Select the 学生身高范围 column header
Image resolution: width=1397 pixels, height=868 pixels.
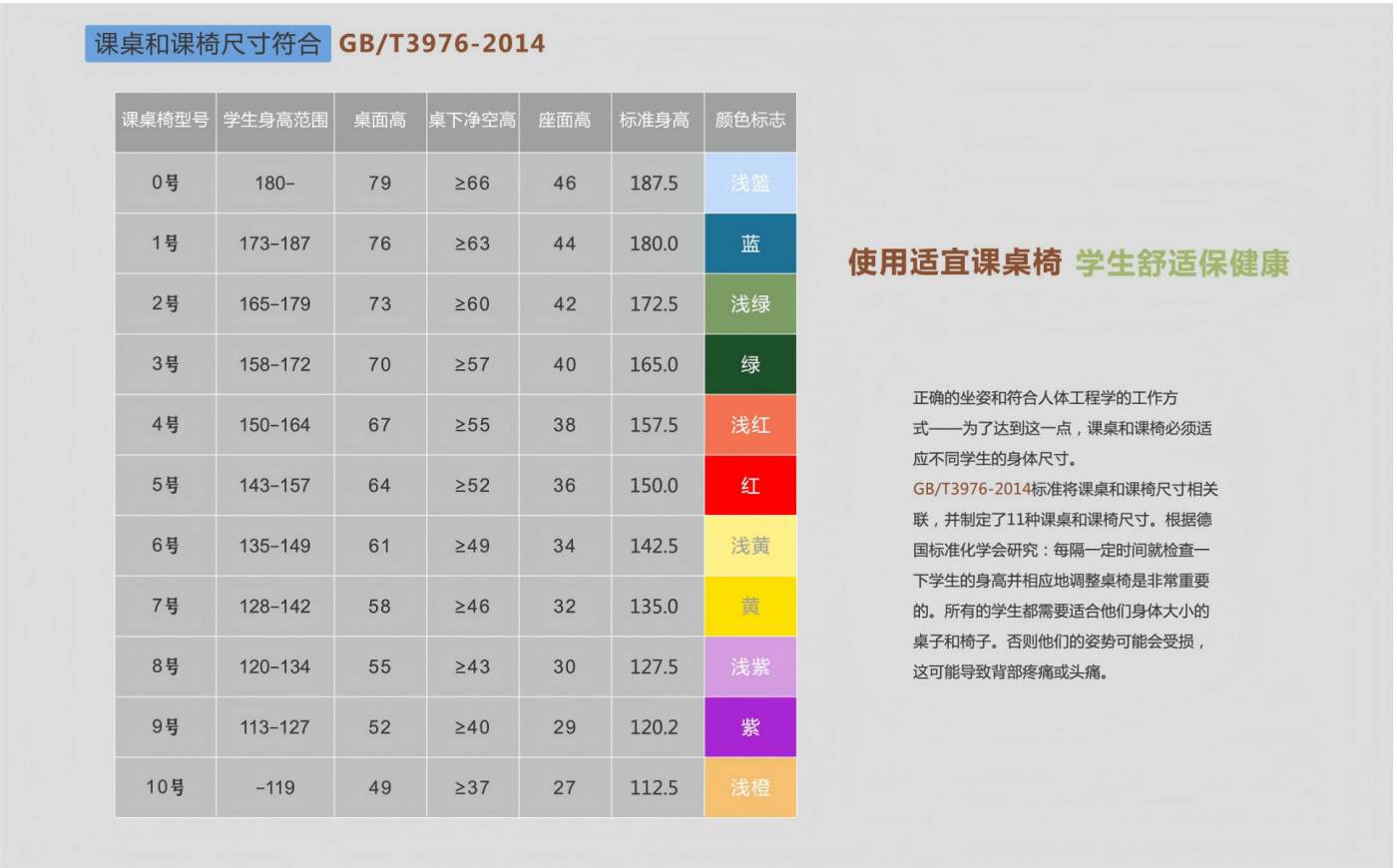[275, 121]
